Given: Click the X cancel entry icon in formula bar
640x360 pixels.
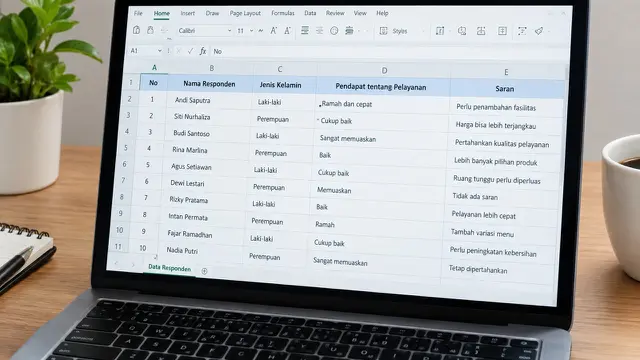Looking at the screenshot, I should click(178, 51).
